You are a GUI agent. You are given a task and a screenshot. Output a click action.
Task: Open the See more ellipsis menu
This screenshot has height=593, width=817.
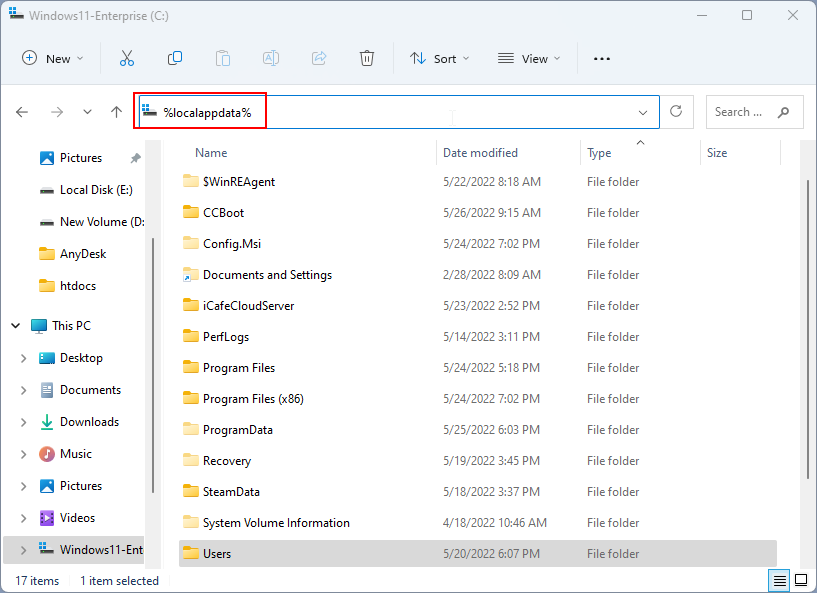pos(601,59)
